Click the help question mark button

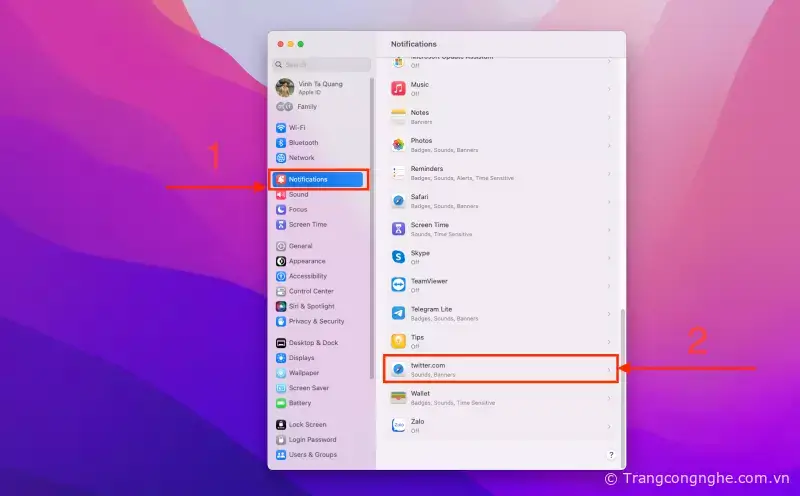pos(611,455)
